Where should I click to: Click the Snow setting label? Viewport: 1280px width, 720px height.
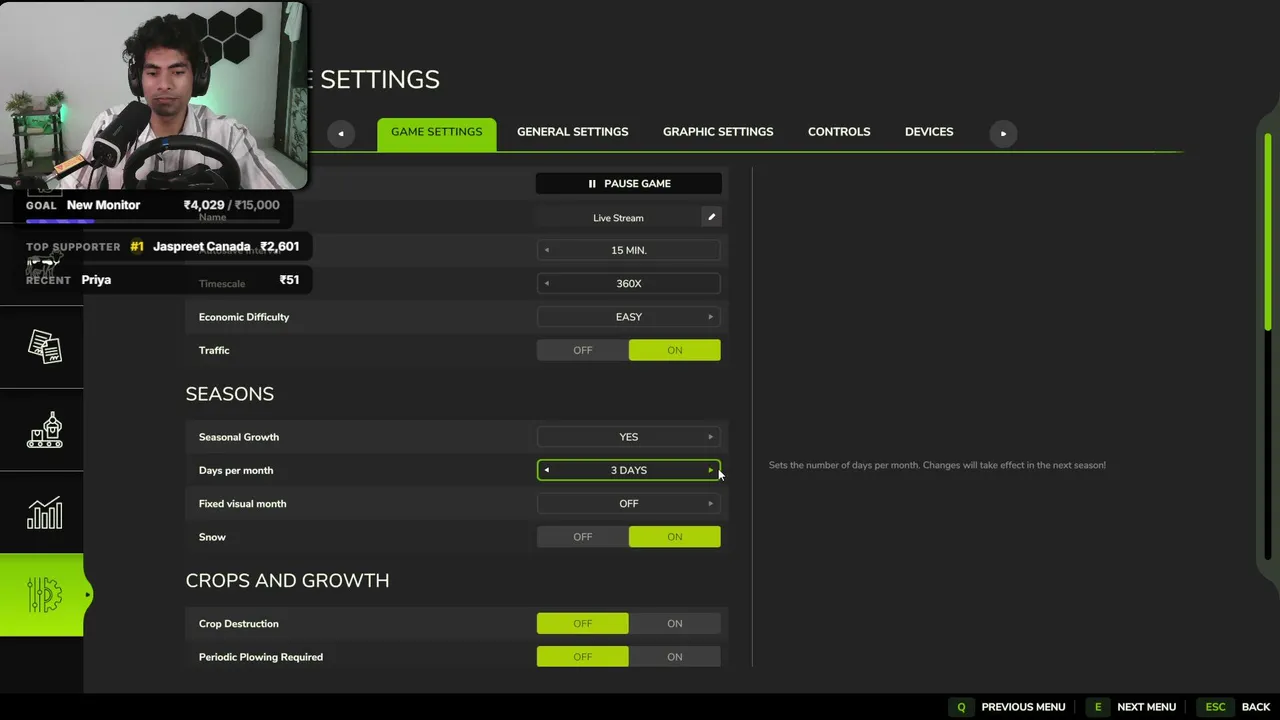click(212, 537)
